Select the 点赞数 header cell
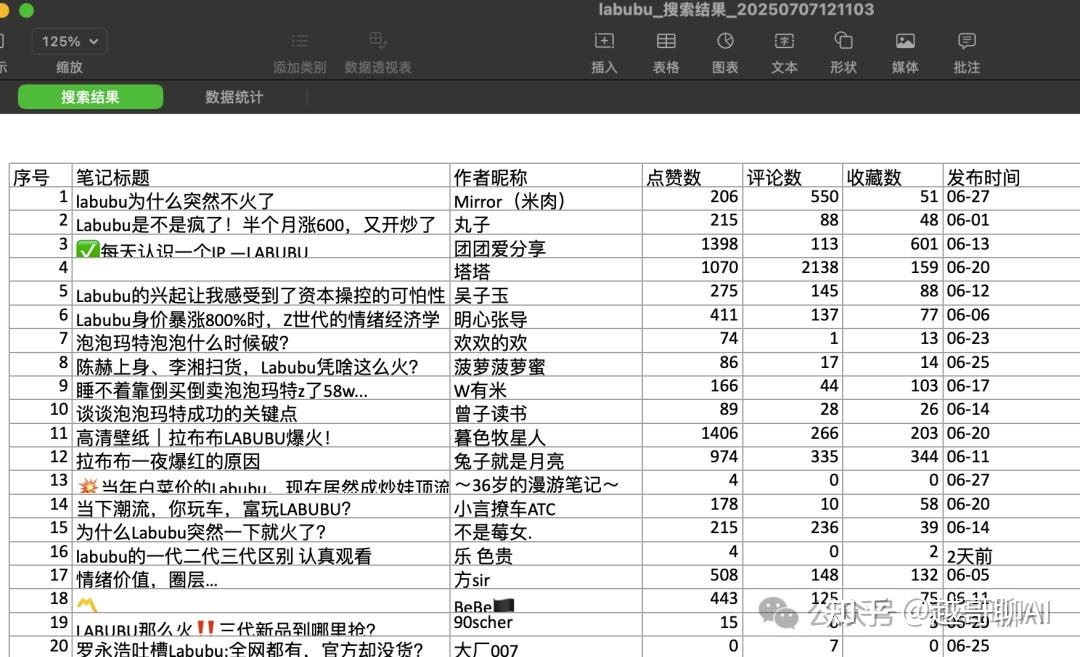Screen dimensions: 1080x657 coord(692,176)
